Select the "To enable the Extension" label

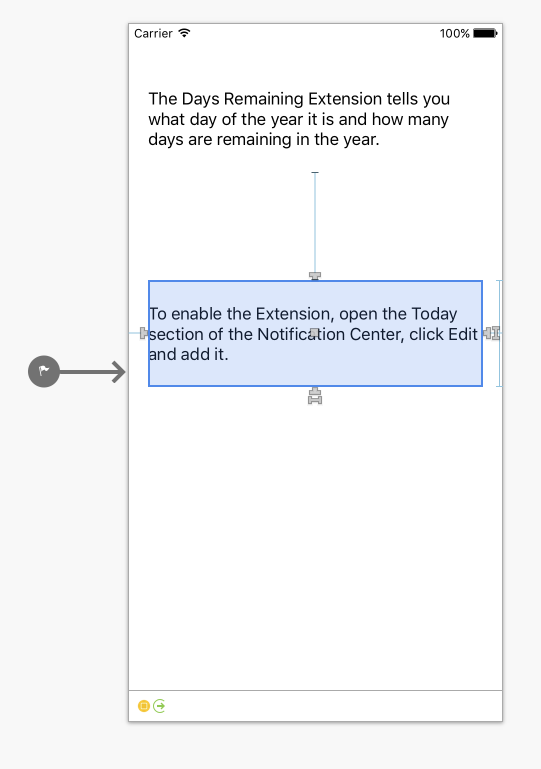click(315, 333)
